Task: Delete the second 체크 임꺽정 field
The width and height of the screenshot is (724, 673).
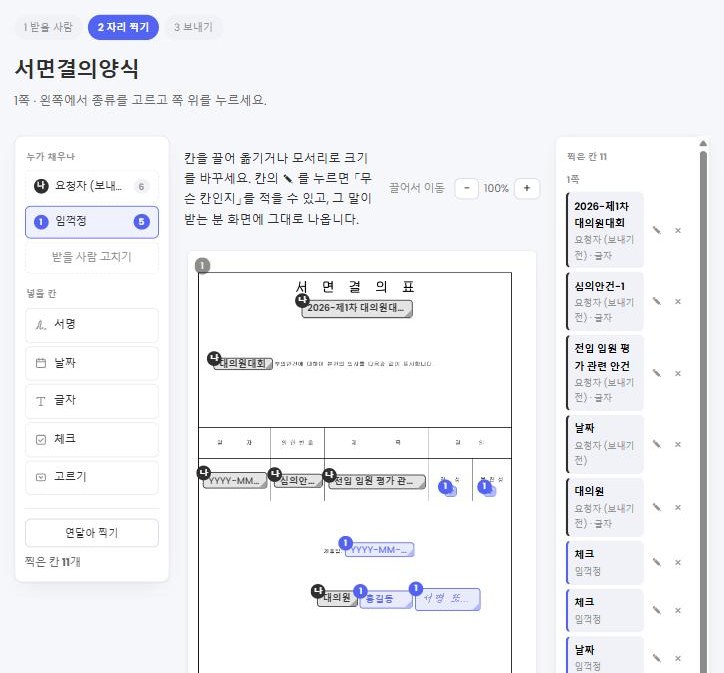Action: pos(678,610)
